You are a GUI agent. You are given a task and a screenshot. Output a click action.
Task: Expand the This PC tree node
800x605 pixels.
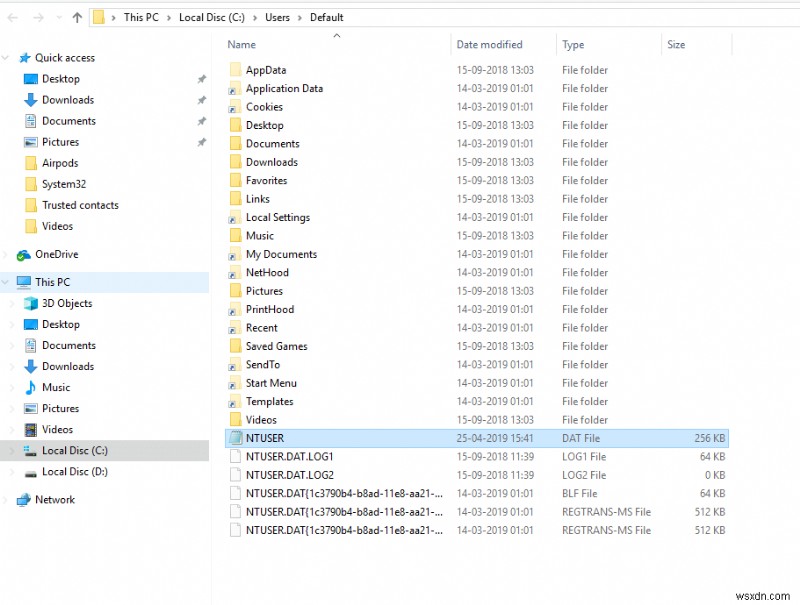[7, 281]
